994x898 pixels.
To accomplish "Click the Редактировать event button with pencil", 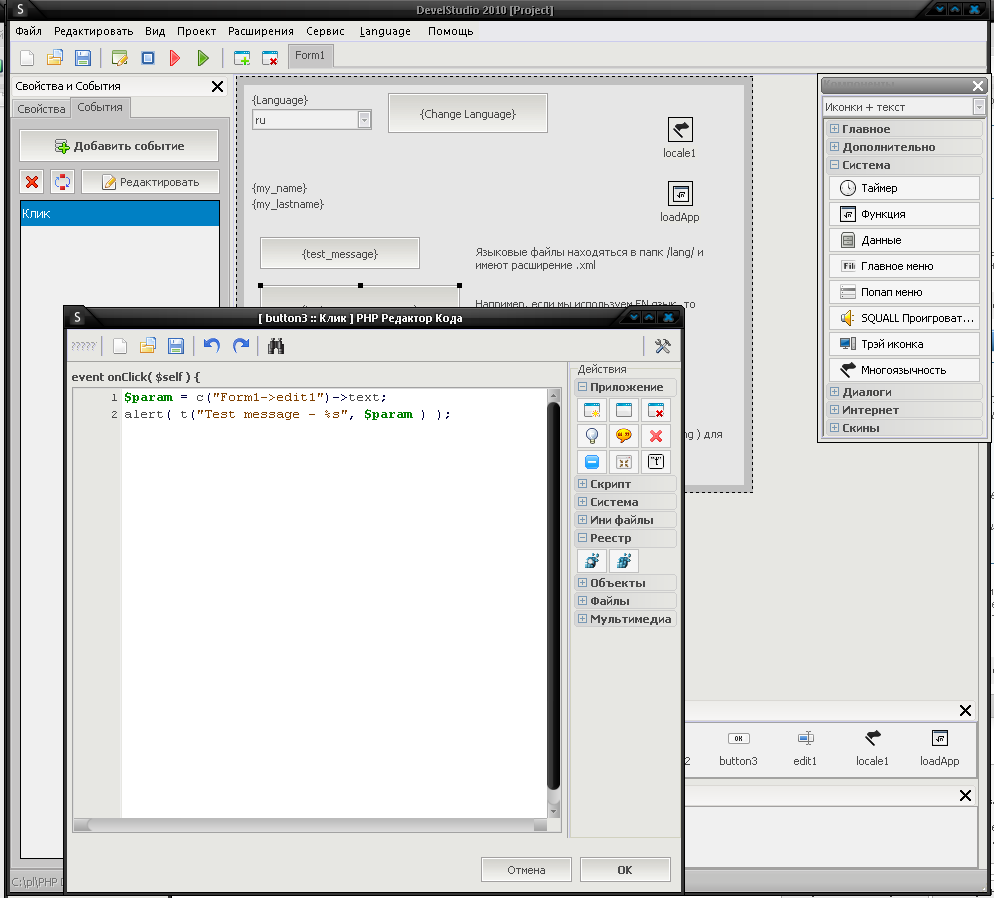I will click(x=151, y=183).
